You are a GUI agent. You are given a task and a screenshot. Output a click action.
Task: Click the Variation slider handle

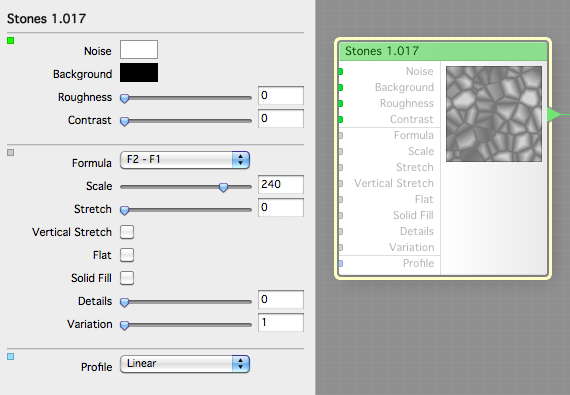point(124,325)
